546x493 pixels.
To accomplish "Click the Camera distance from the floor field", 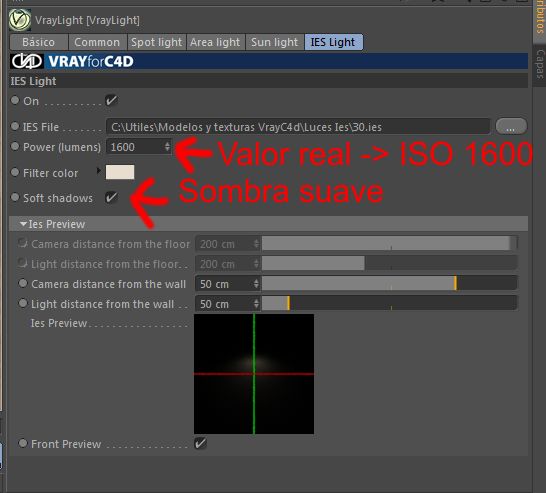I will click(224, 244).
